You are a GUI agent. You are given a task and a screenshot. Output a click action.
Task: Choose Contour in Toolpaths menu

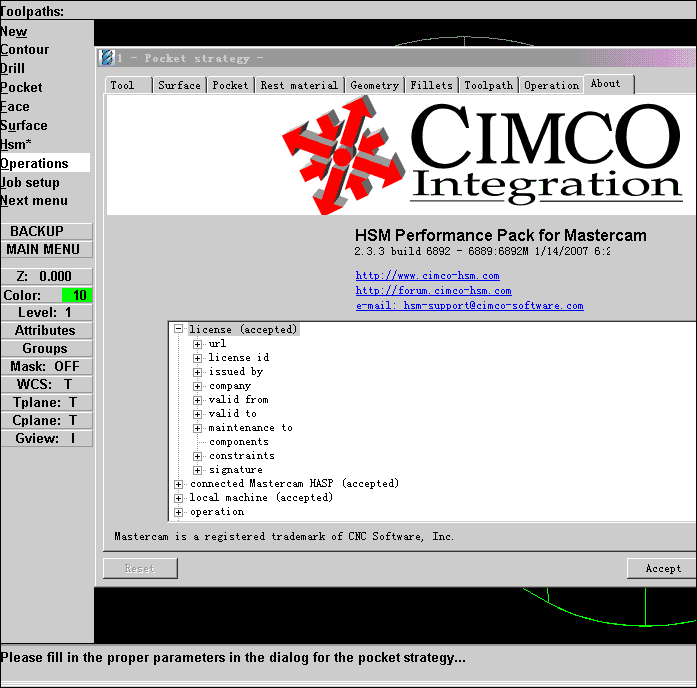[24, 50]
